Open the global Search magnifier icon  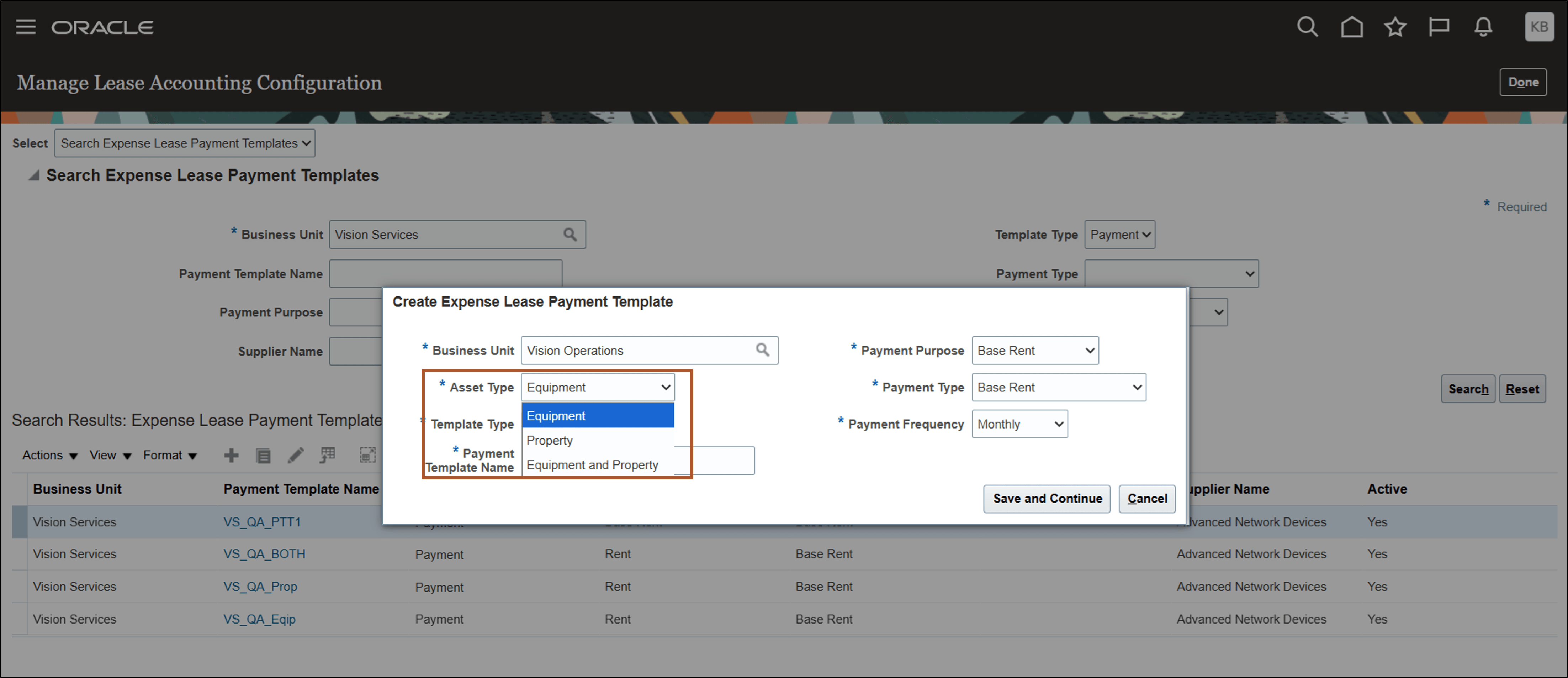pos(1308,27)
